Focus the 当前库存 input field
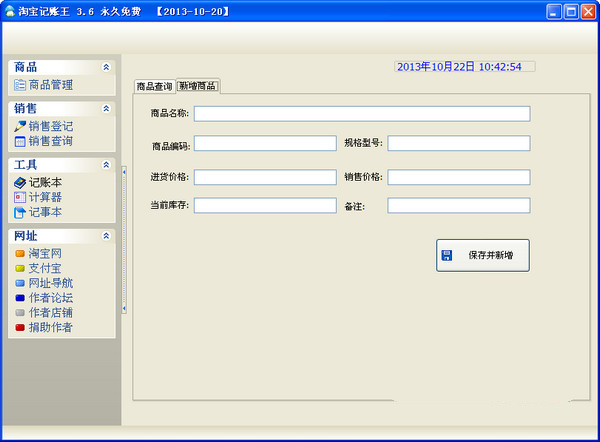Viewport: 600px width, 442px height. (265, 206)
